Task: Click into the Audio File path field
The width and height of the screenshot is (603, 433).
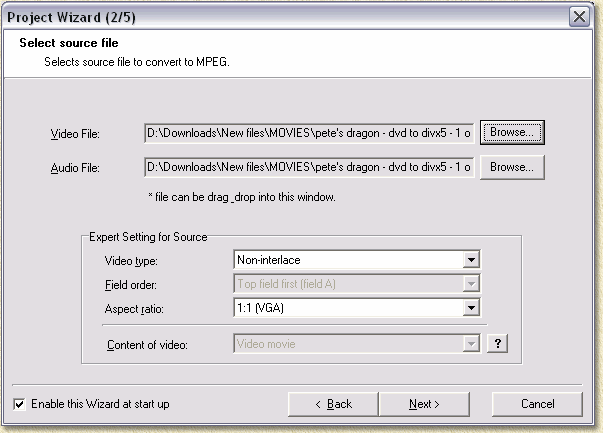Action: pos(309,167)
